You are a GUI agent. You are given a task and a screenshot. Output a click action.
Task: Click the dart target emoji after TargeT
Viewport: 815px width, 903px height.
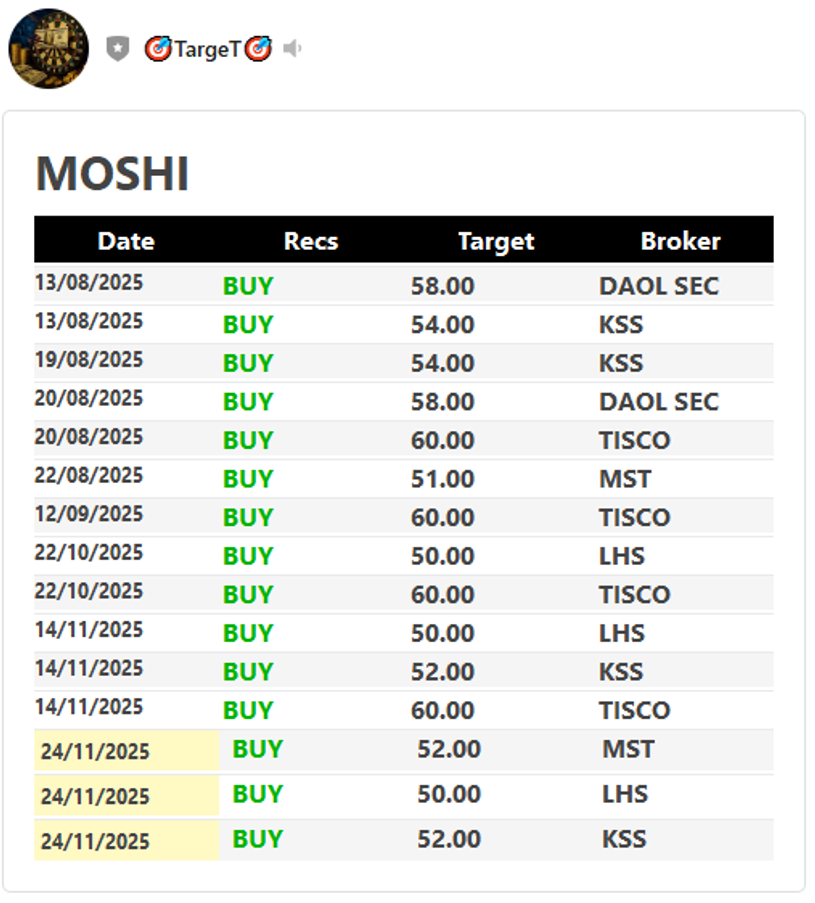coord(258,48)
